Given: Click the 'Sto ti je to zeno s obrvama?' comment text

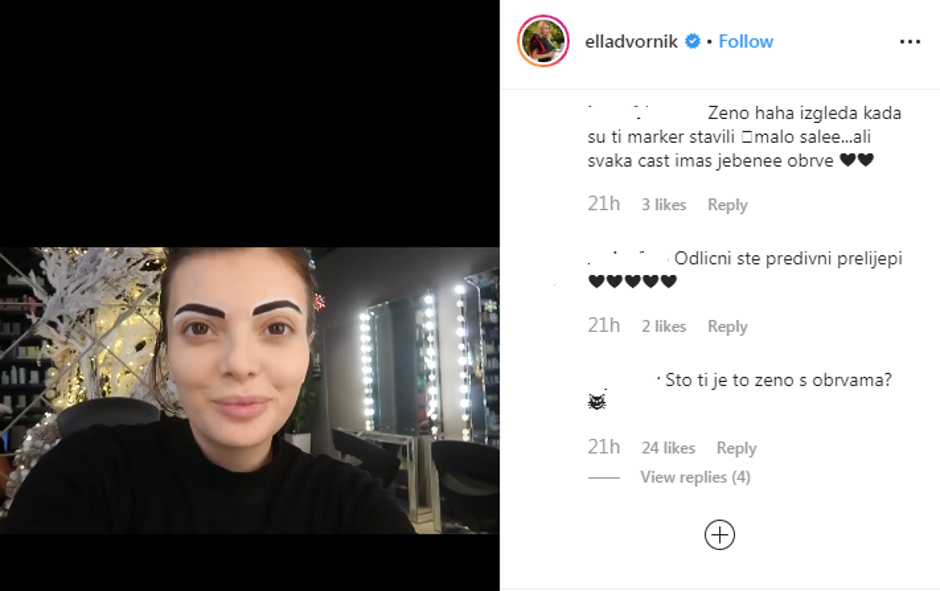Looking at the screenshot, I should (x=779, y=380).
